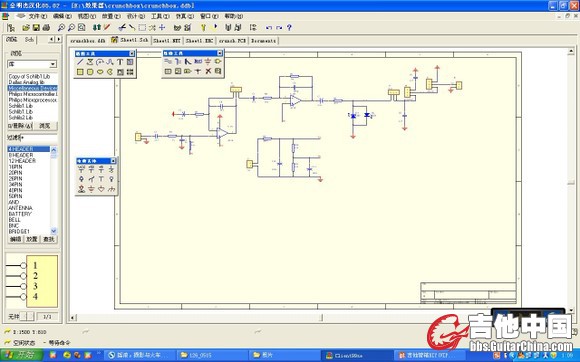Select the No ERC cross tool
Image resolution: width=580 pixels, height=362 pixels.
tap(208, 71)
